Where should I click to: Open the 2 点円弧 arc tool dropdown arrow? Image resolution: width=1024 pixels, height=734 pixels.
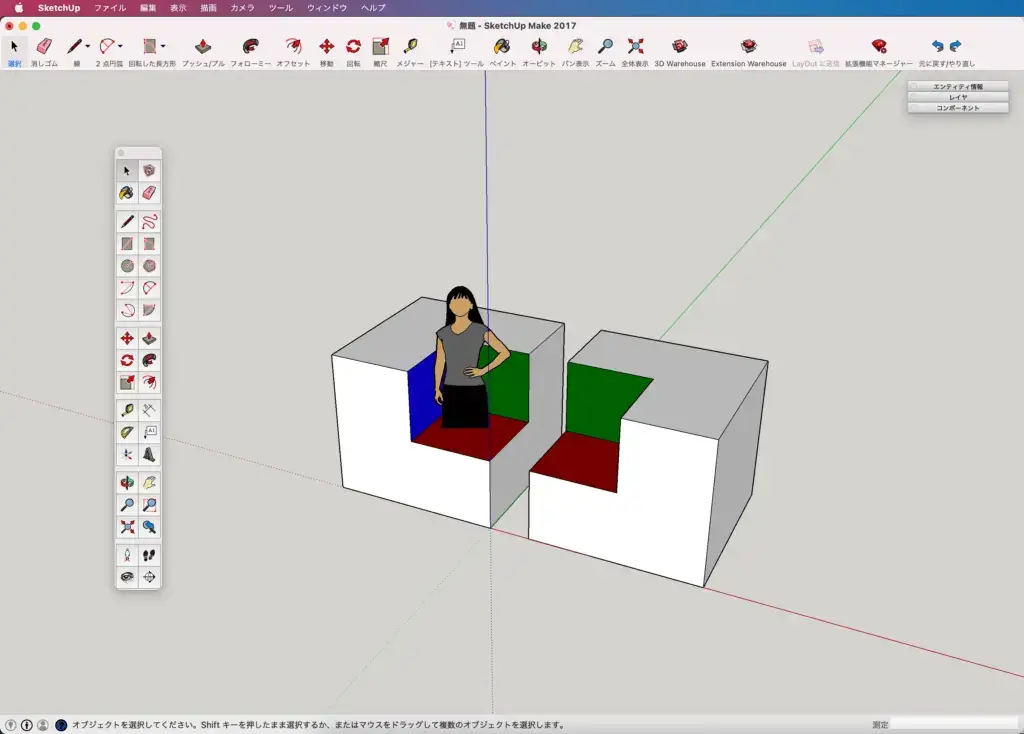[x=120, y=46]
